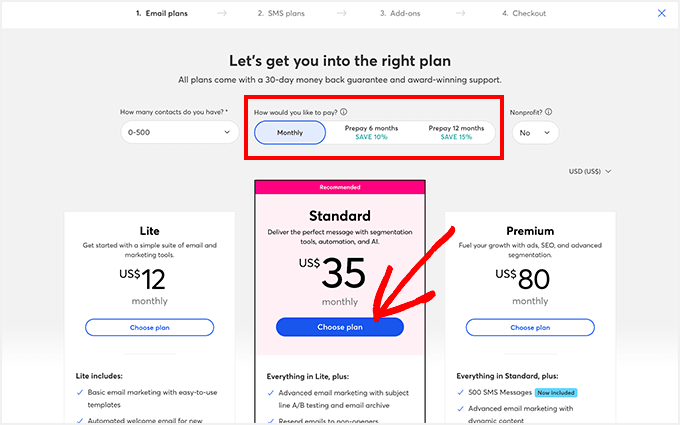Go to the Add-ons step
Viewport: 680px width, 425px height.
coord(401,14)
